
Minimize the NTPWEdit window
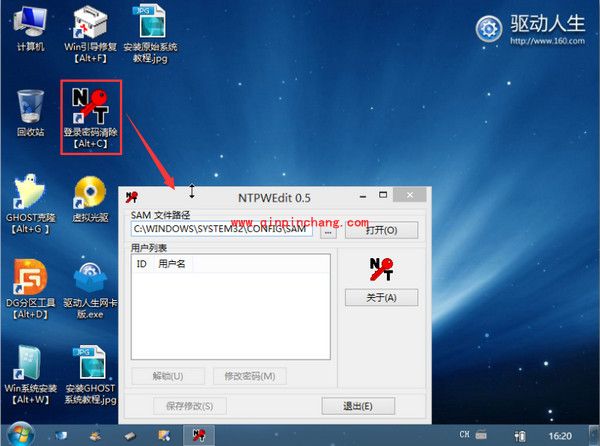[363, 196]
